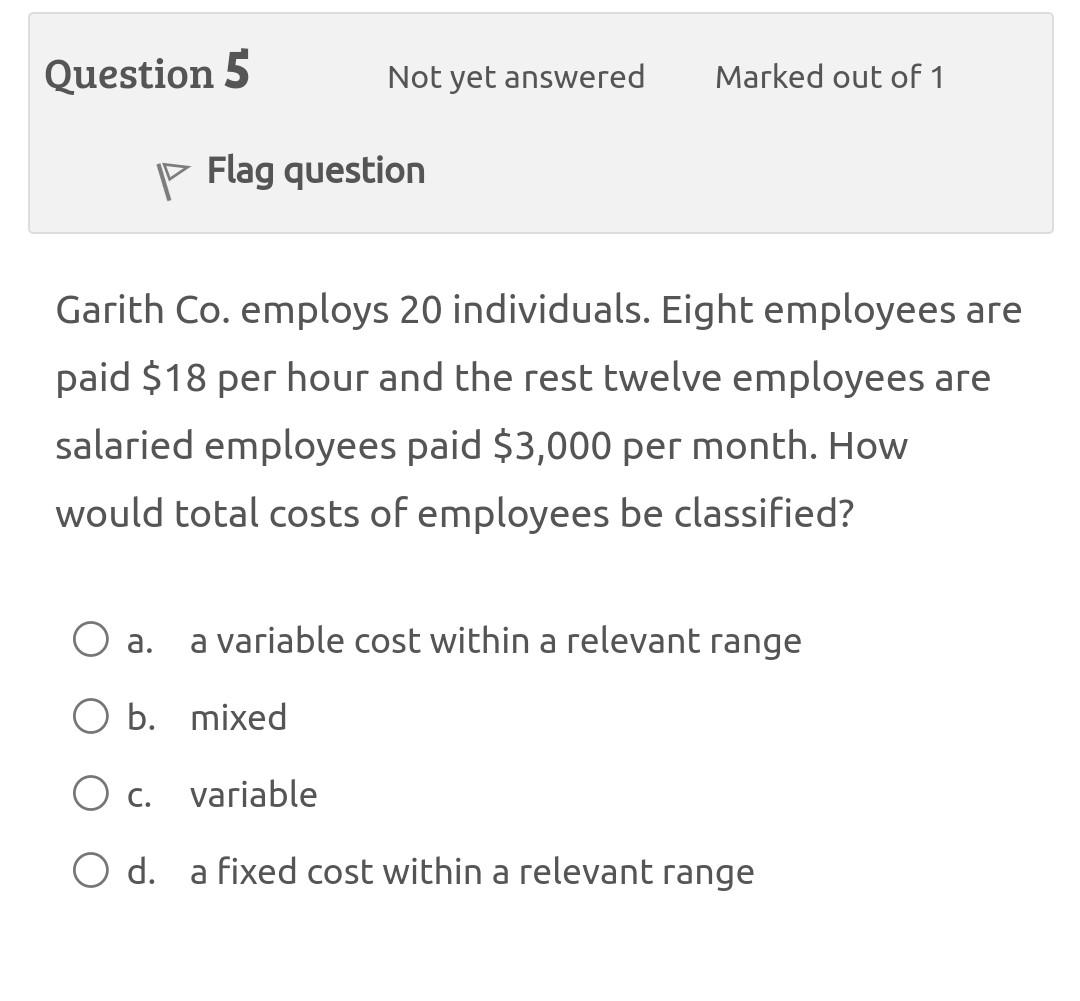Select the radio button for option a
Image resolution: width=1080 pixels, height=1001 pixels.
coord(91,638)
